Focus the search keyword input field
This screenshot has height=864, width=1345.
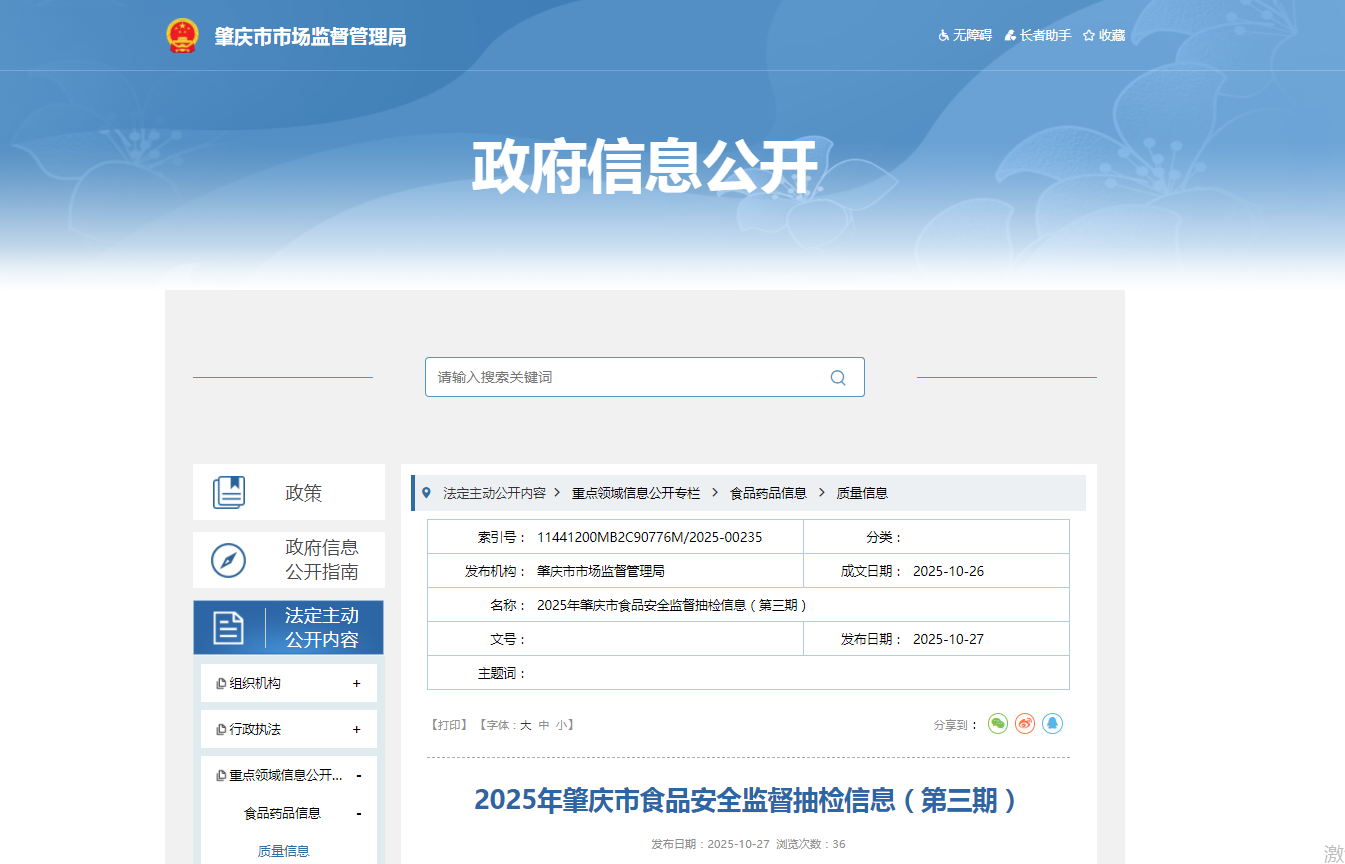pyautogui.click(x=625, y=377)
